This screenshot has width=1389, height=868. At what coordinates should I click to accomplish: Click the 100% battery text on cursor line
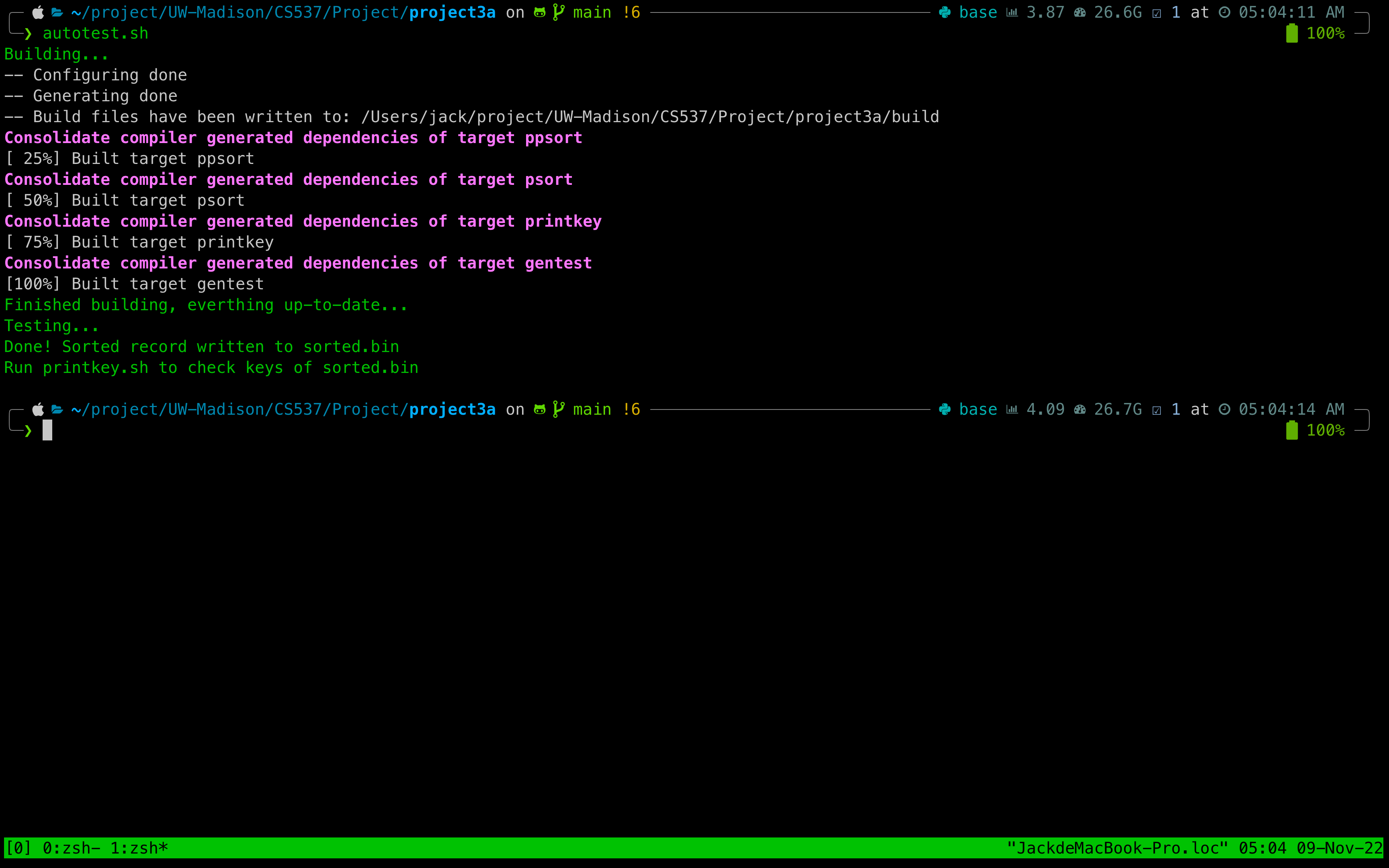1325,430
